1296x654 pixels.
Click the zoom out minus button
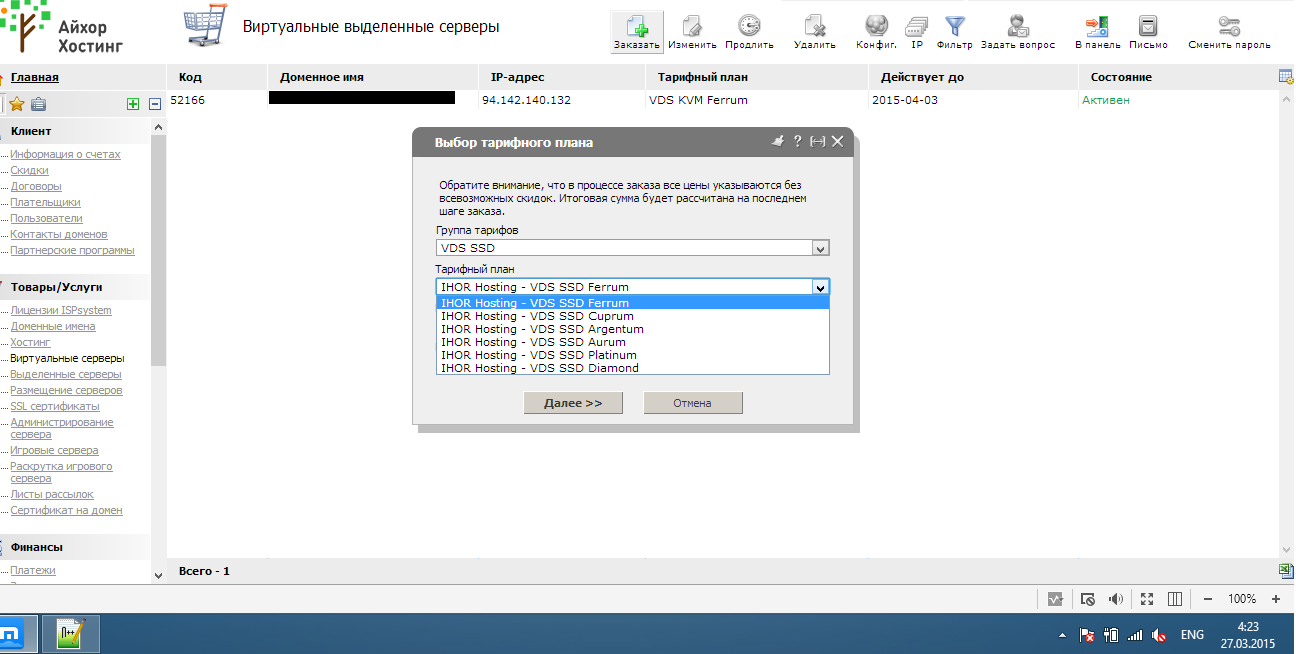(1208, 599)
